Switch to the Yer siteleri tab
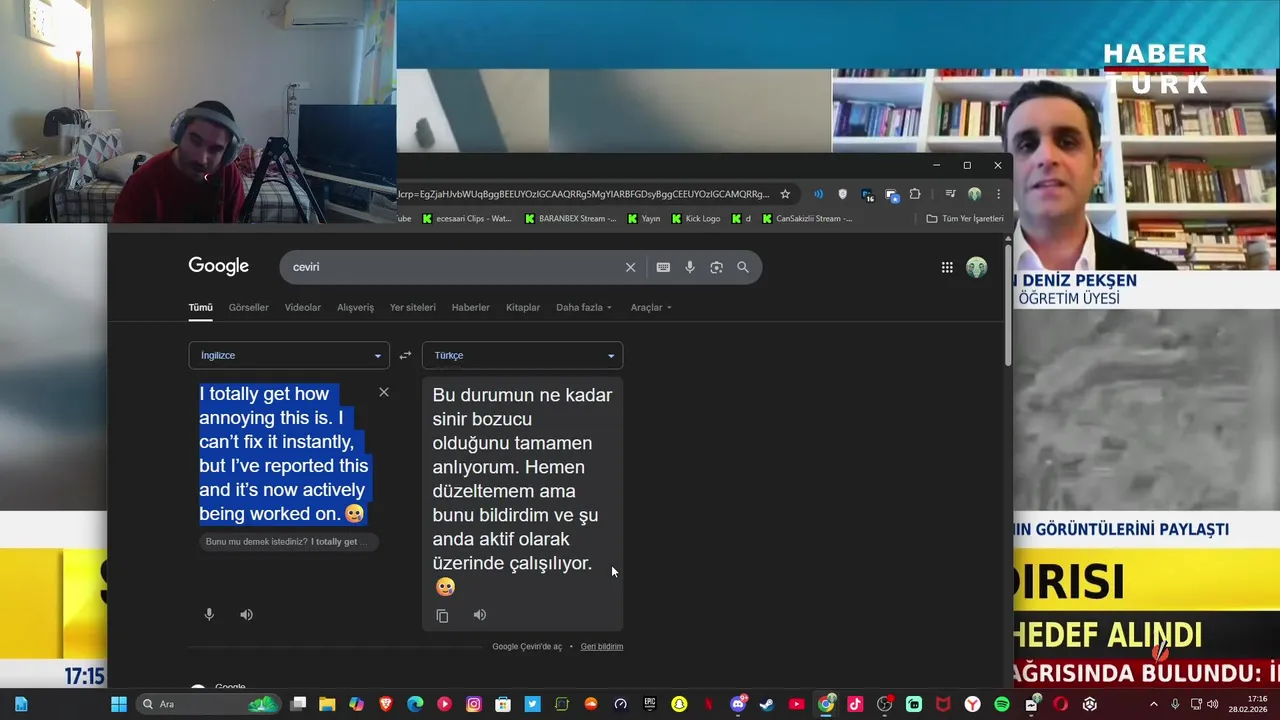 click(x=412, y=307)
